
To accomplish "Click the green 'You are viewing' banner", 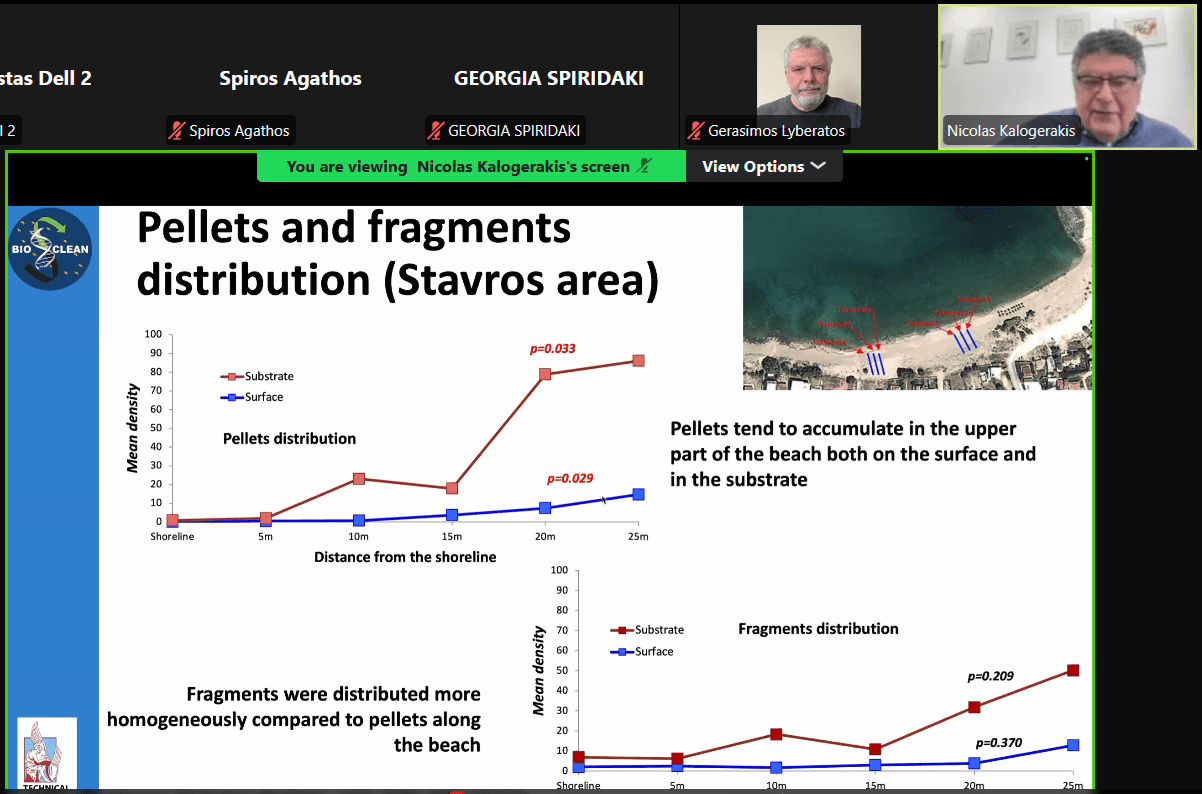I will coord(458,167).
